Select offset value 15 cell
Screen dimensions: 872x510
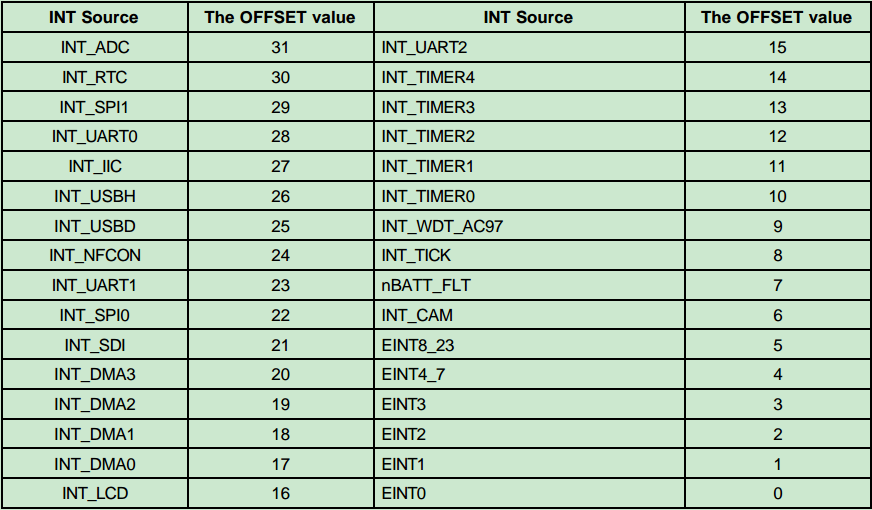(777, 48)
